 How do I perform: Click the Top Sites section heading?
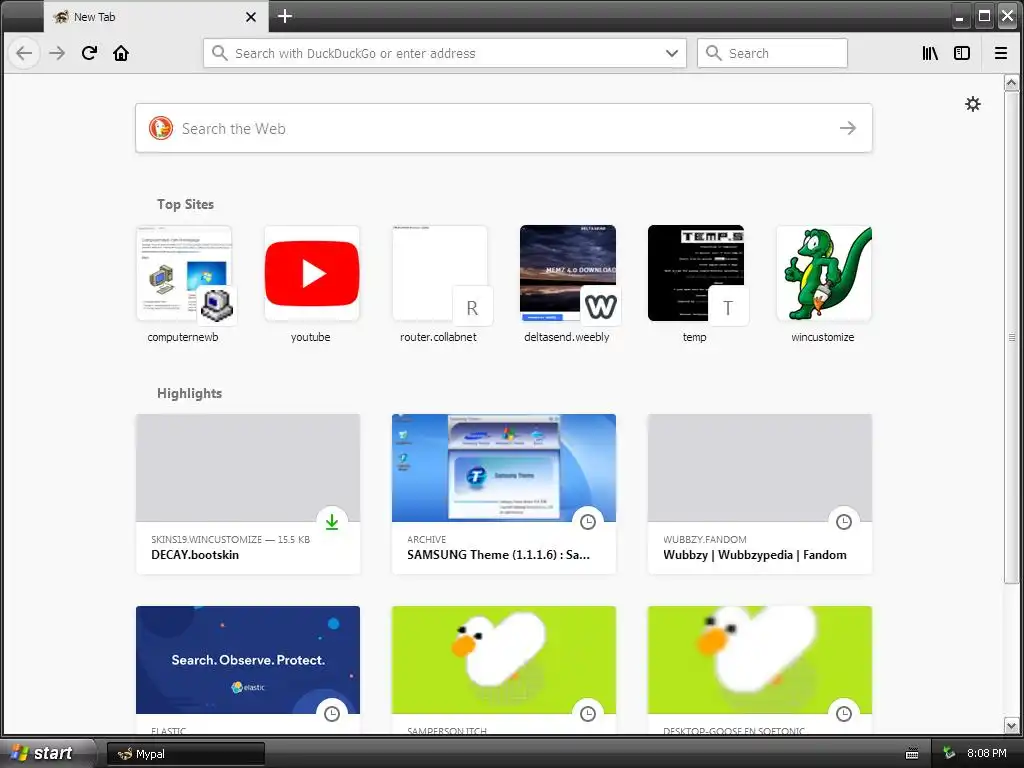tap(185, 204)
